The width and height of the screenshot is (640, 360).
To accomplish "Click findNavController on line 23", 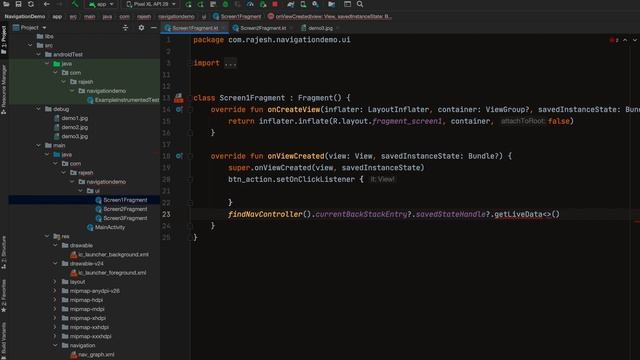I will click(265, 214).
